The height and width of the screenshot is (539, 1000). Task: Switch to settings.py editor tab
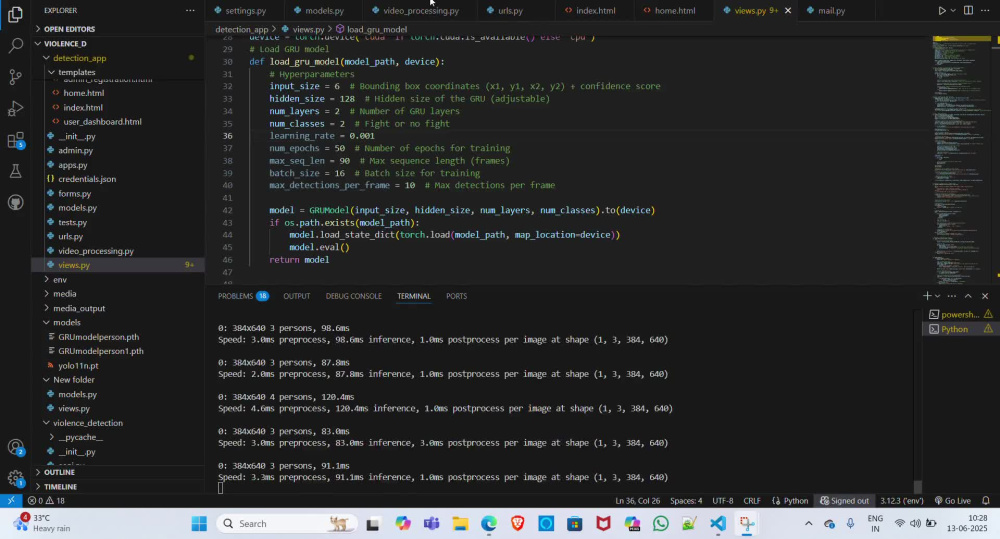245,10
